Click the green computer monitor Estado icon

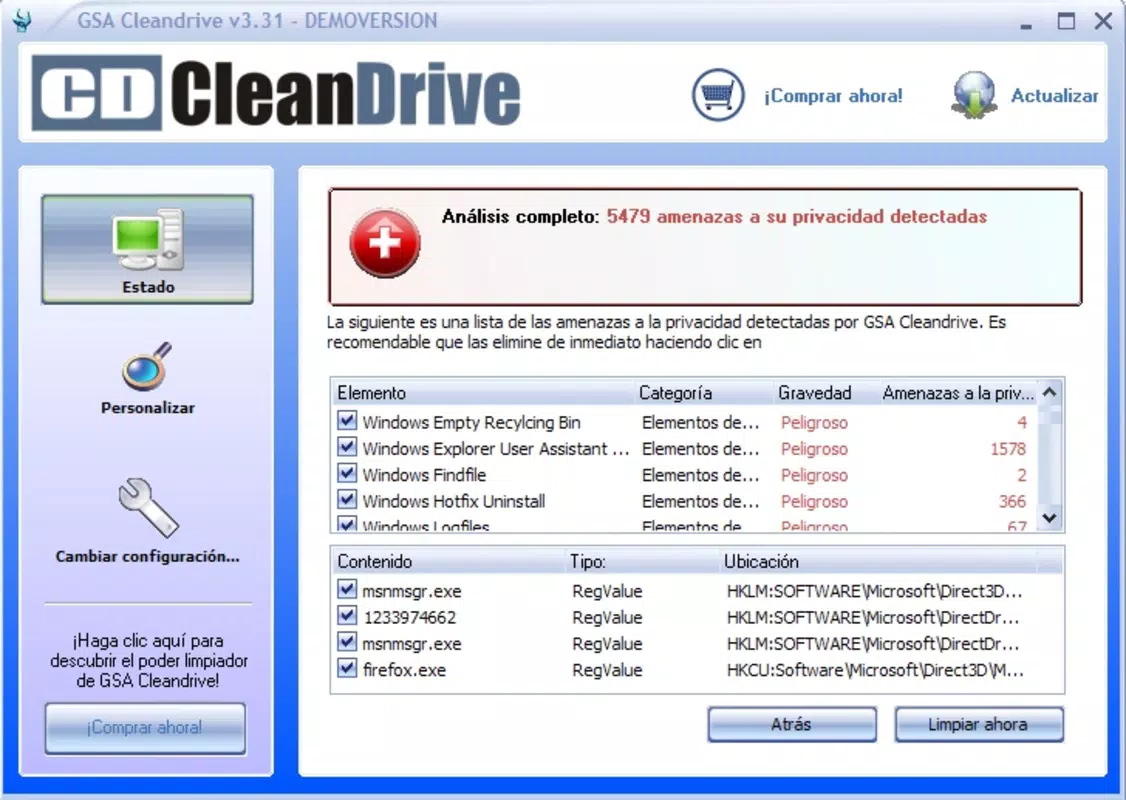148,241
